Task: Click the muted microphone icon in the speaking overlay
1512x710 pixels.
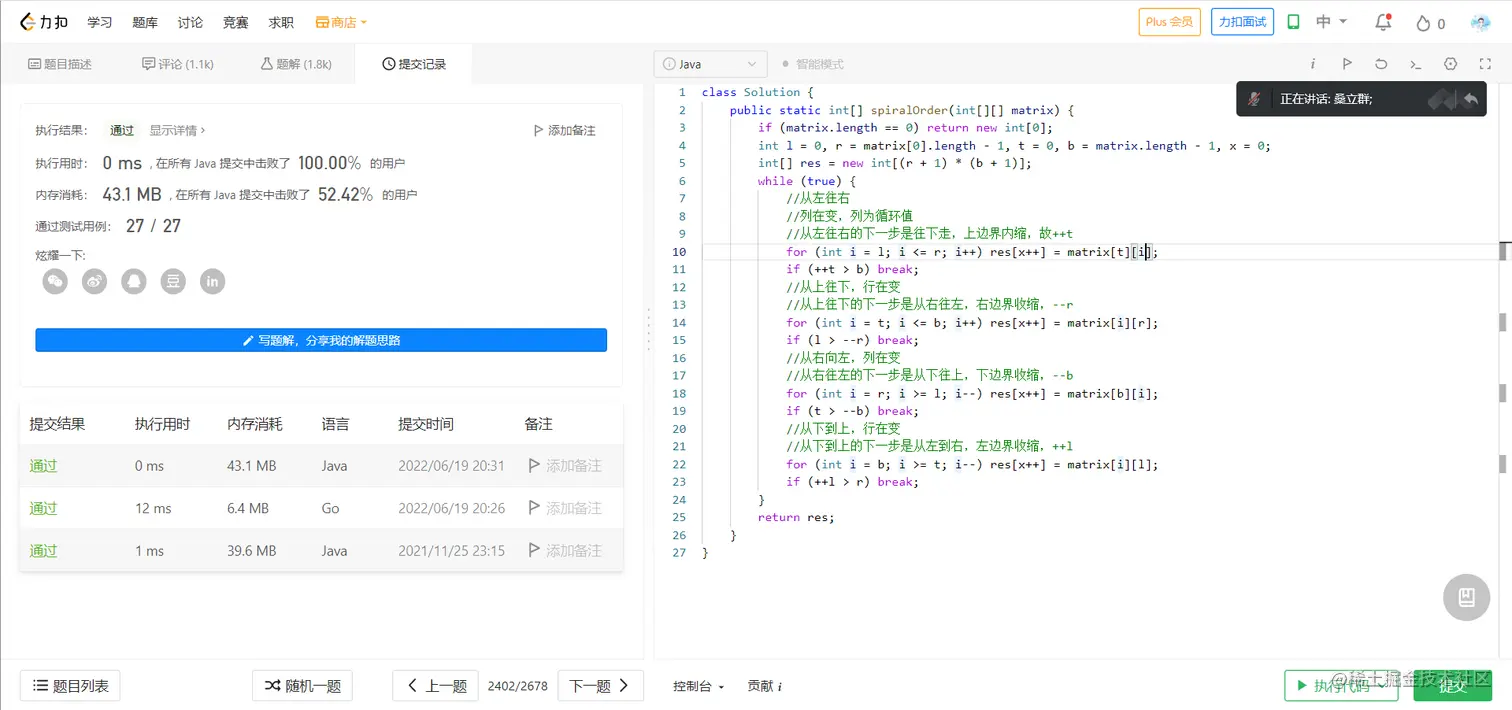Action: (1254, 99)
